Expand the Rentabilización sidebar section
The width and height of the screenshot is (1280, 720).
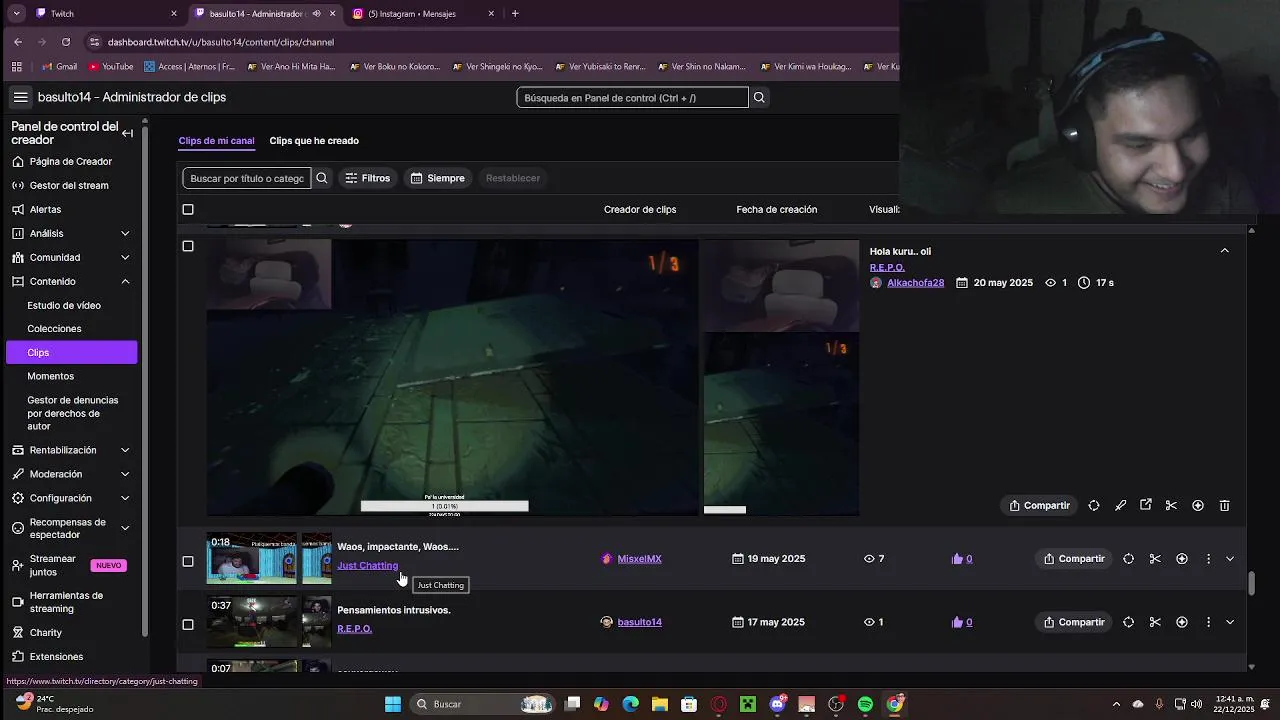125,450
